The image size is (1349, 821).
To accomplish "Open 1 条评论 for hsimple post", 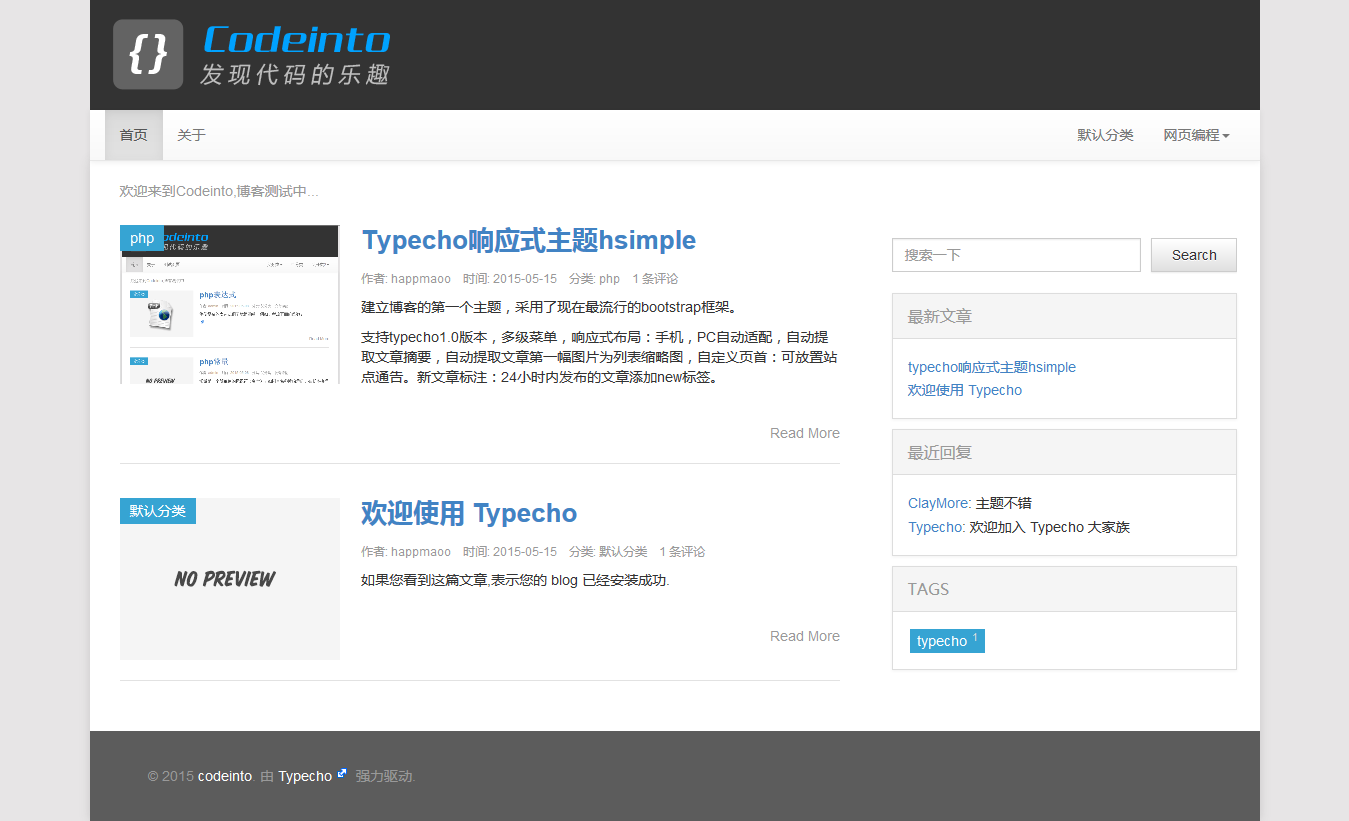I will point(655,279).
